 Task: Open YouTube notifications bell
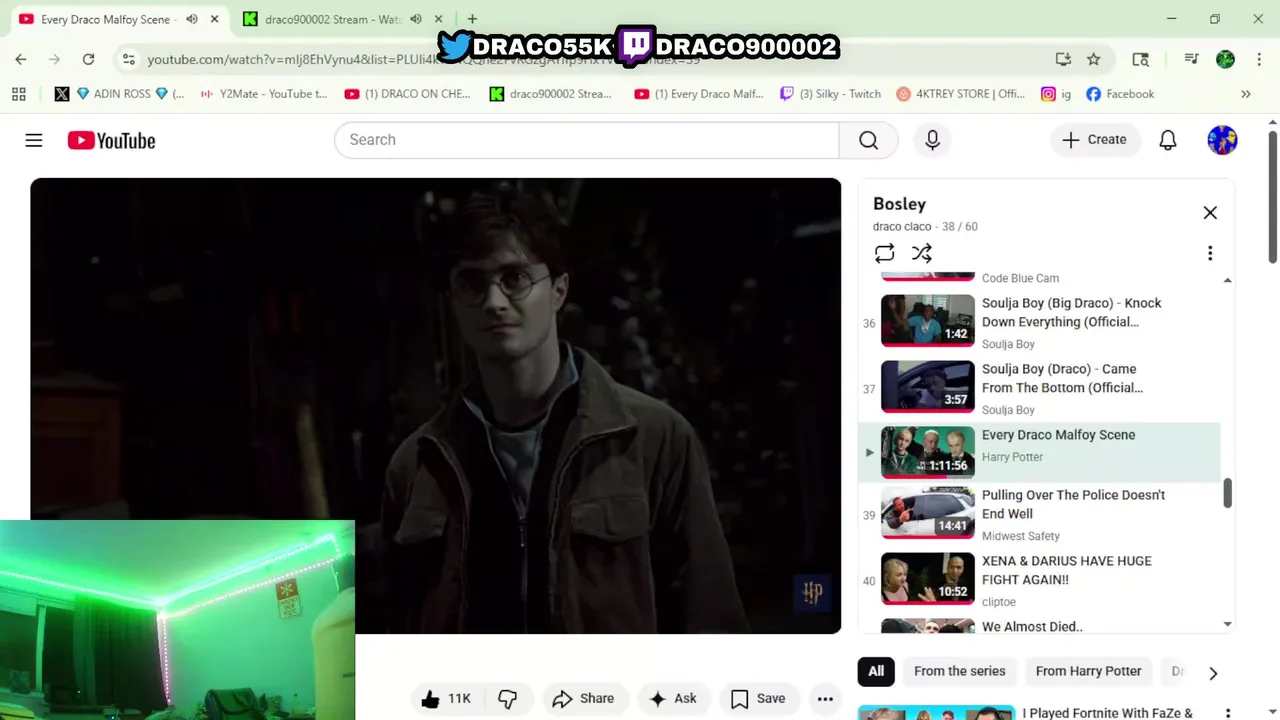[x=1167, y=140]
